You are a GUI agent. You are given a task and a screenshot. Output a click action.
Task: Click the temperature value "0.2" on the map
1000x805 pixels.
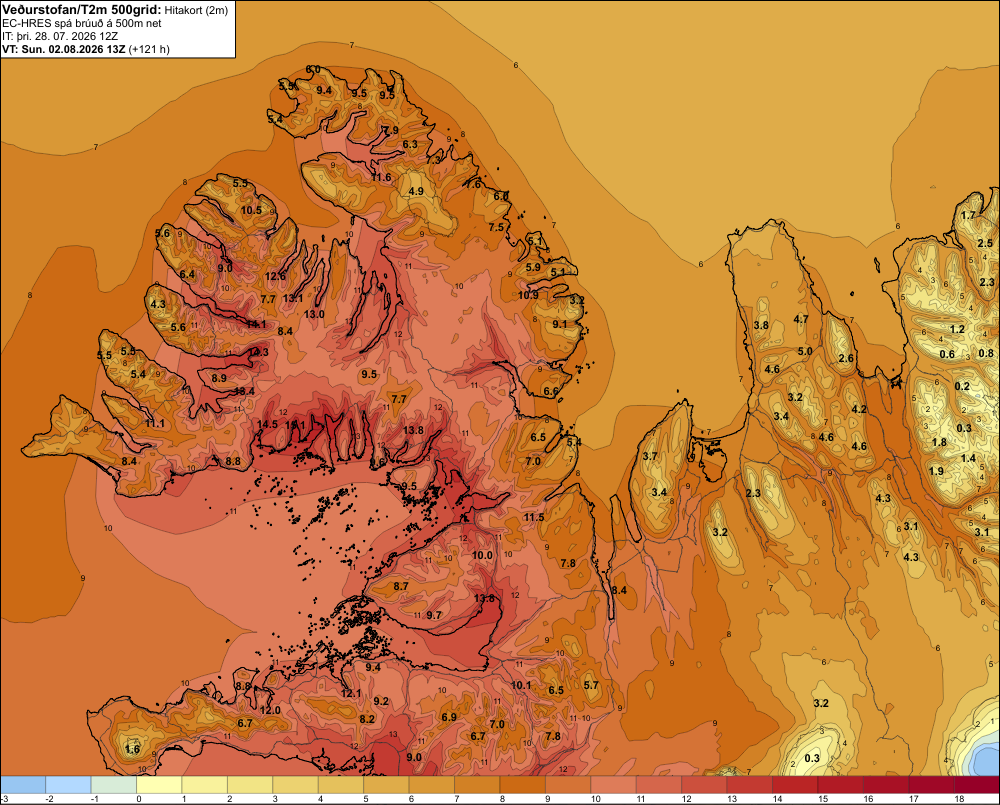click(962, 386)
